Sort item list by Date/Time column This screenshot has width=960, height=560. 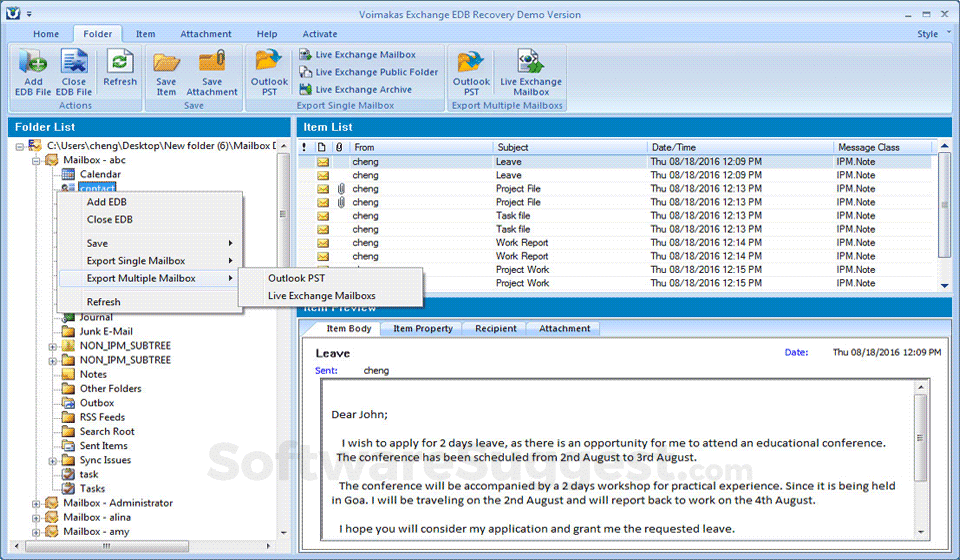point(740,147)
